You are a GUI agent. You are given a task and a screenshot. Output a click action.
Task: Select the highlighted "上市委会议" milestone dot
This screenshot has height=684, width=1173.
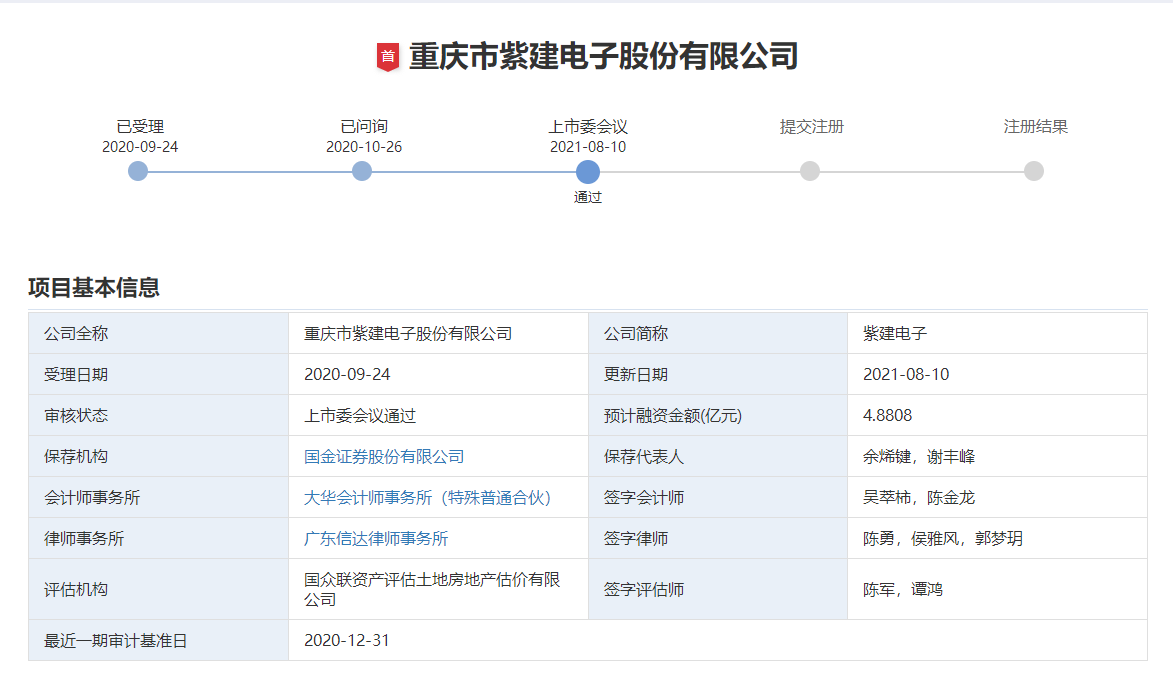588,171
